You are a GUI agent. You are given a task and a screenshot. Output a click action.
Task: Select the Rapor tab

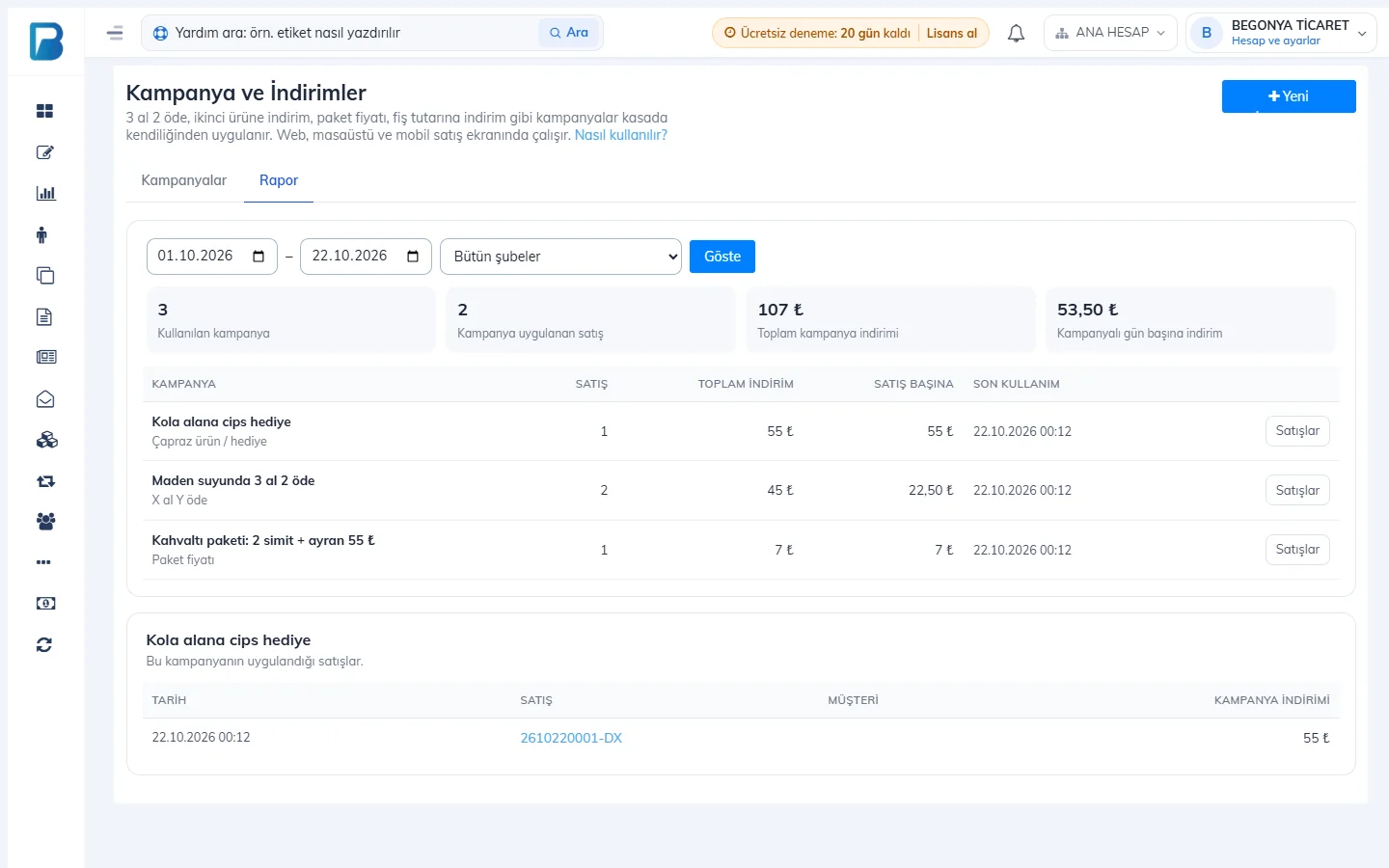pyautogui.click(x=279, y=180)
